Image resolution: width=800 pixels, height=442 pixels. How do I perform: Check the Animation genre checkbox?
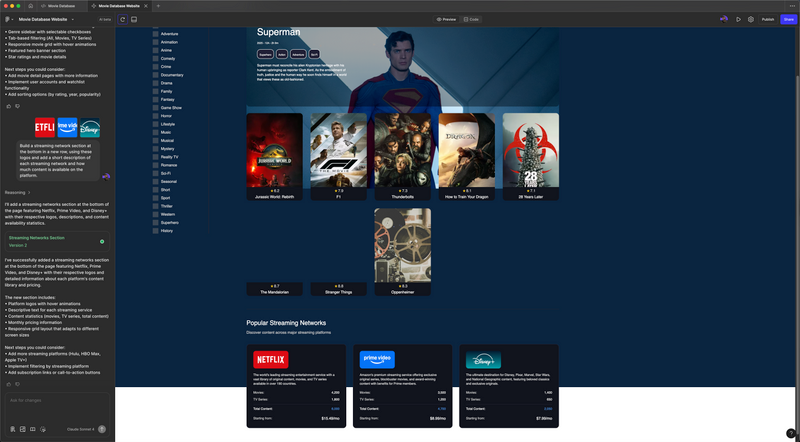point(156,42)
